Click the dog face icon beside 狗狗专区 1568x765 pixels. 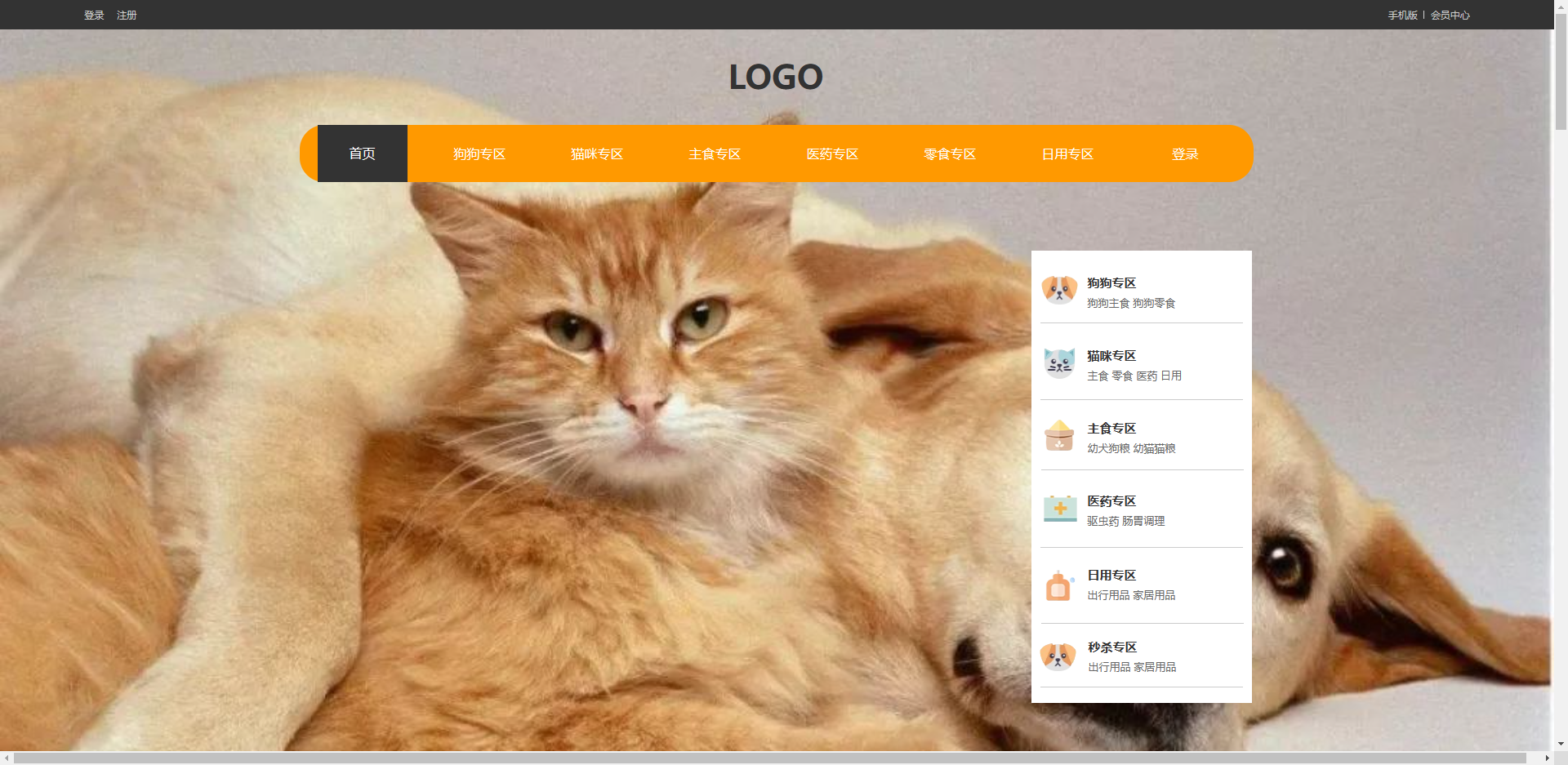coord(1059,290)
